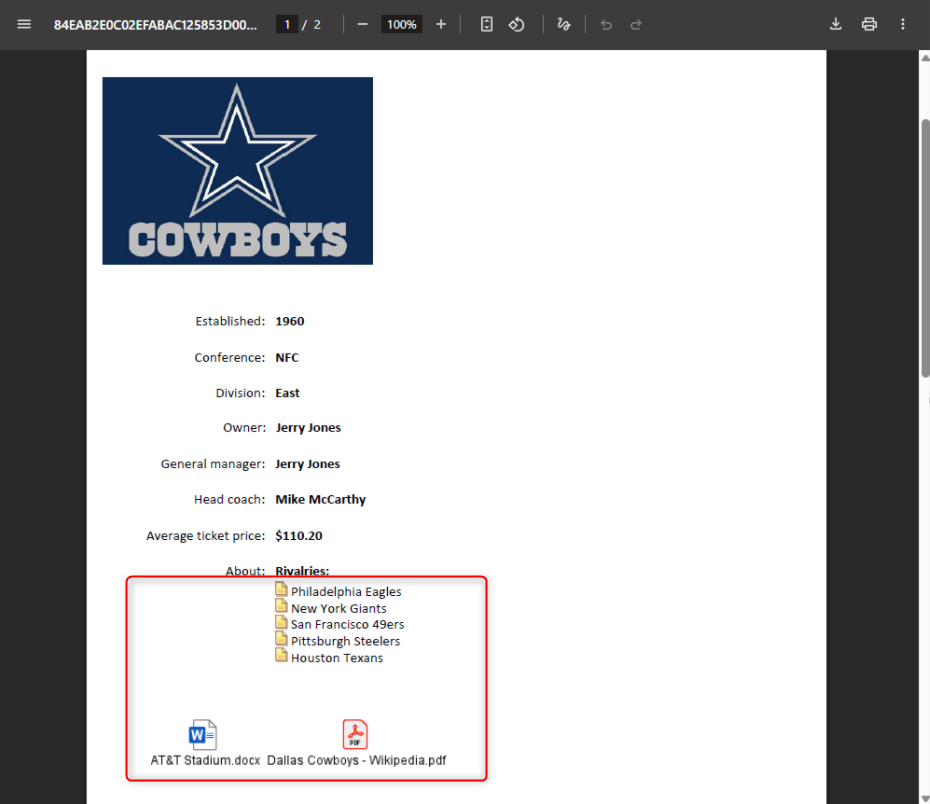Rotate the document counterclockwise
930x804 pixels.
(517, 24)
